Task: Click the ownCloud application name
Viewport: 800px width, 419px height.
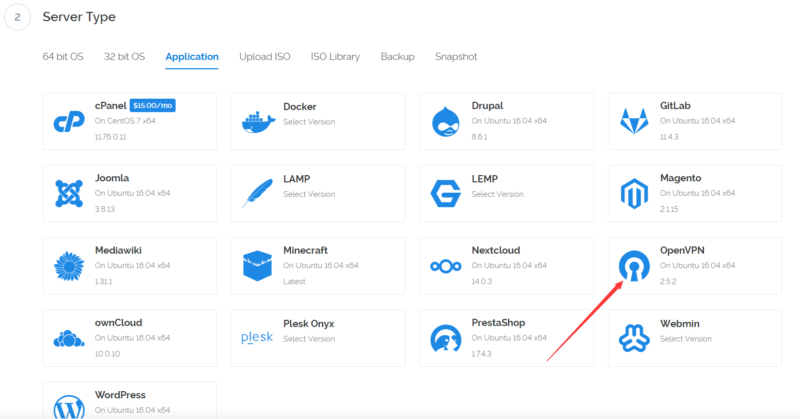Action: [118, 323]
